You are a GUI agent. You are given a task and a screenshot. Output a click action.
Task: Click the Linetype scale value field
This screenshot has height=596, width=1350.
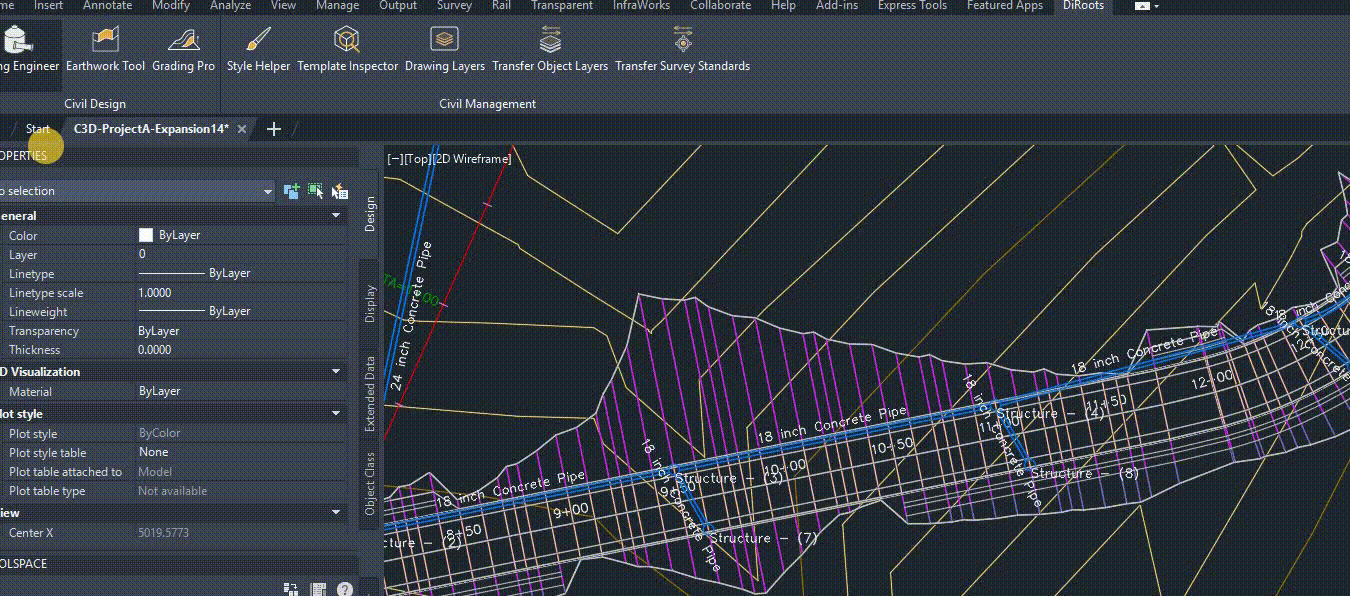(240, 293)
